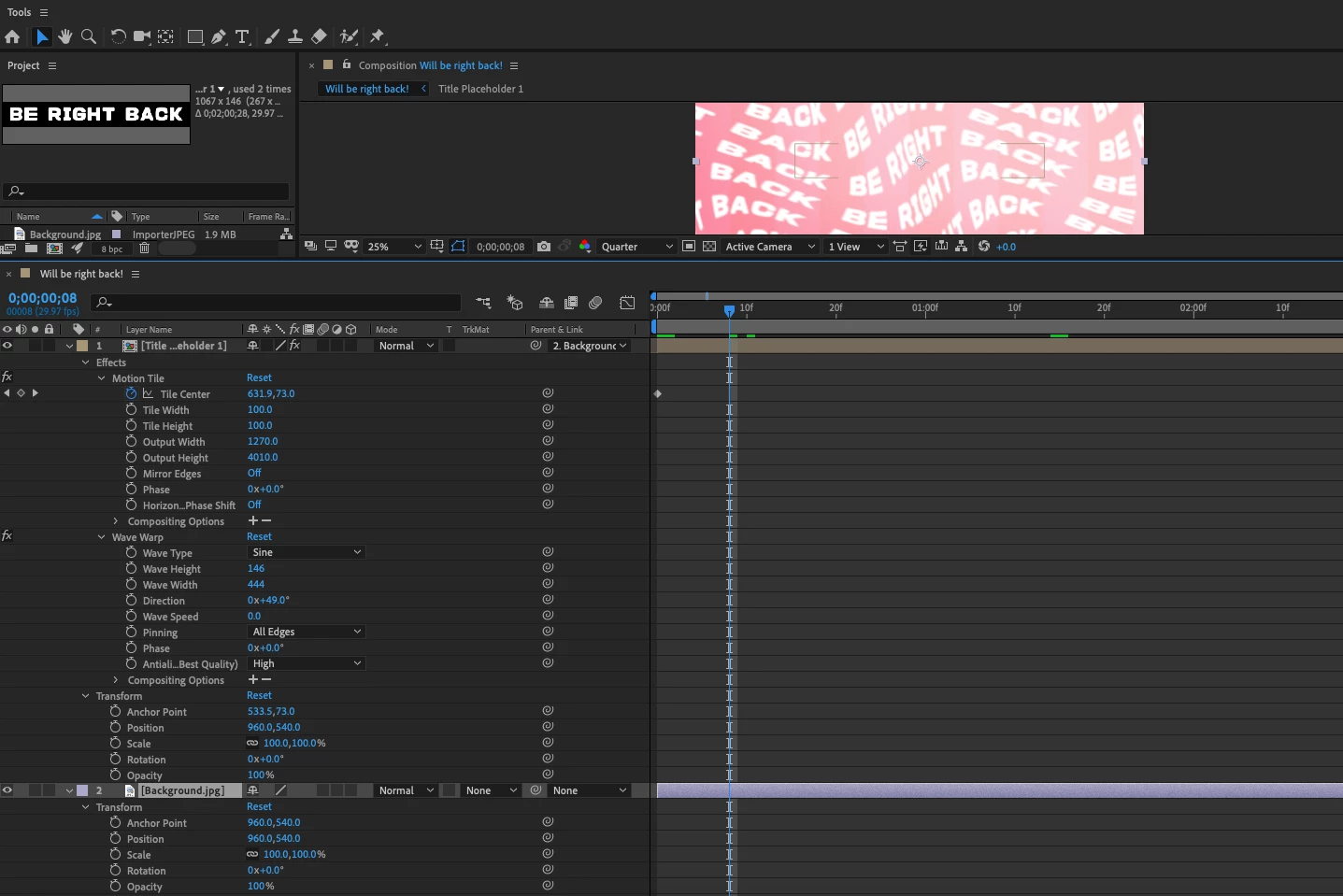Select the Type text tool

tap(242, 36)
